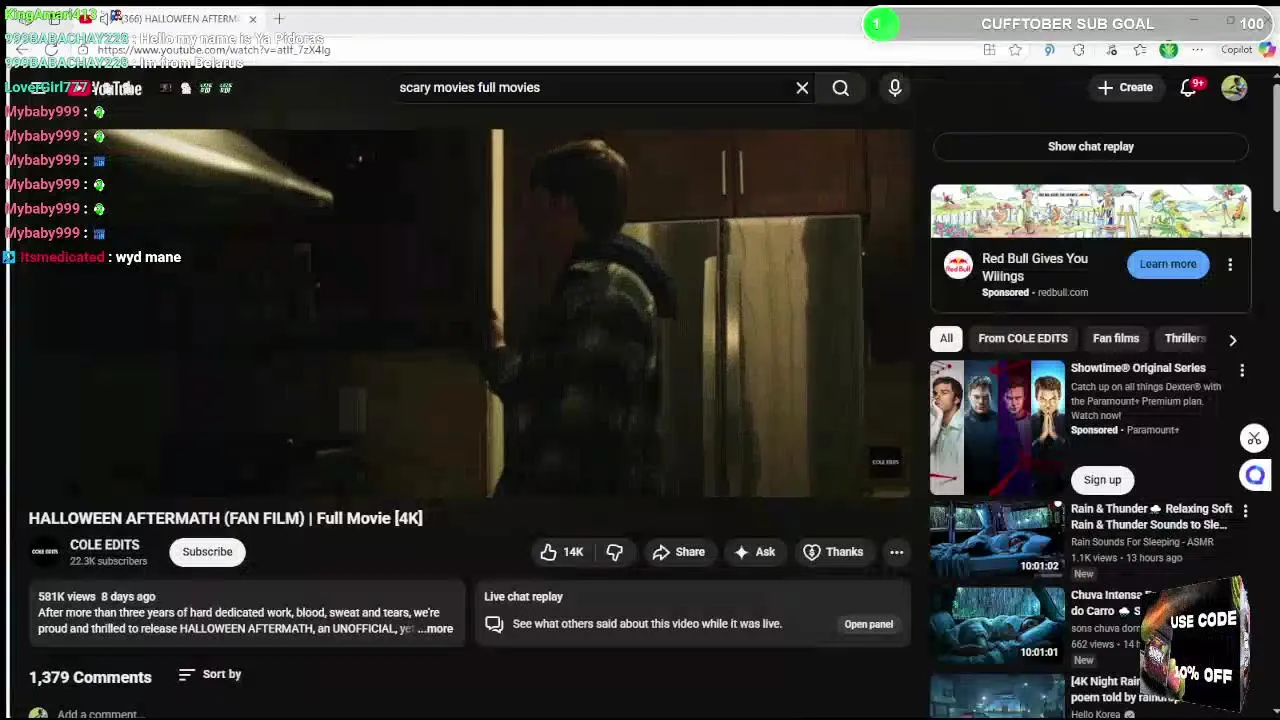
Task: Send a Thanks to the creator
Action: [833, 552]
